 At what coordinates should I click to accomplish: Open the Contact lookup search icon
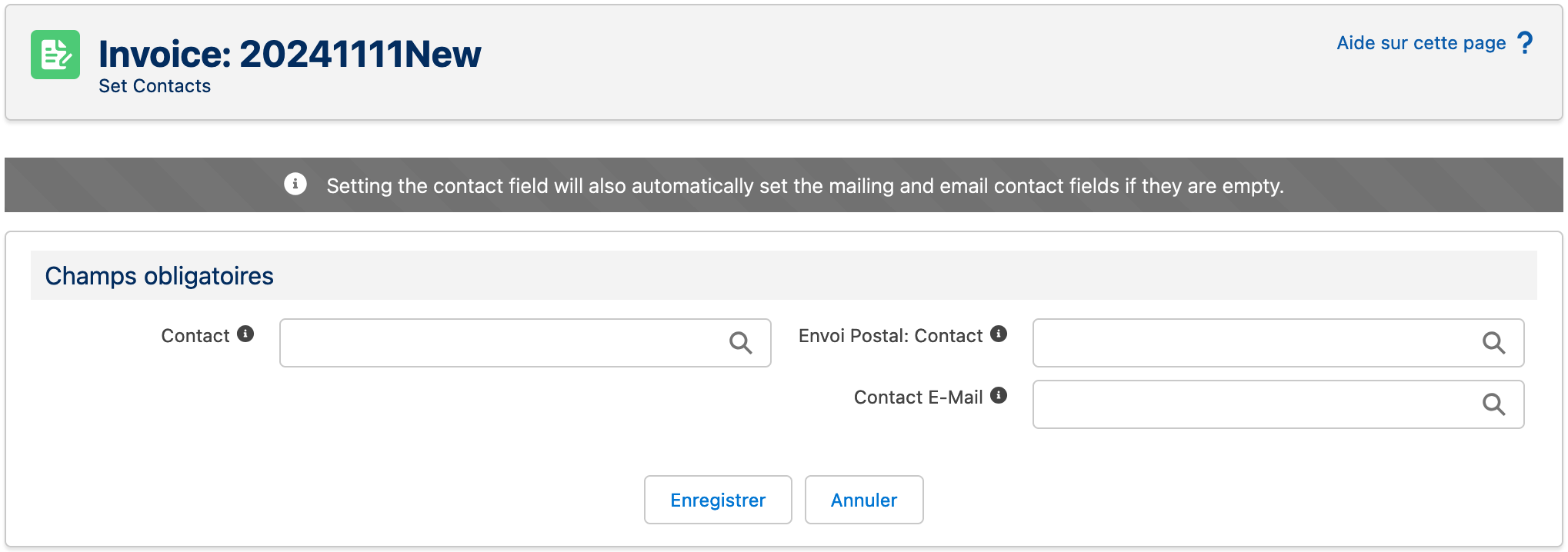(x=741, y=343)
